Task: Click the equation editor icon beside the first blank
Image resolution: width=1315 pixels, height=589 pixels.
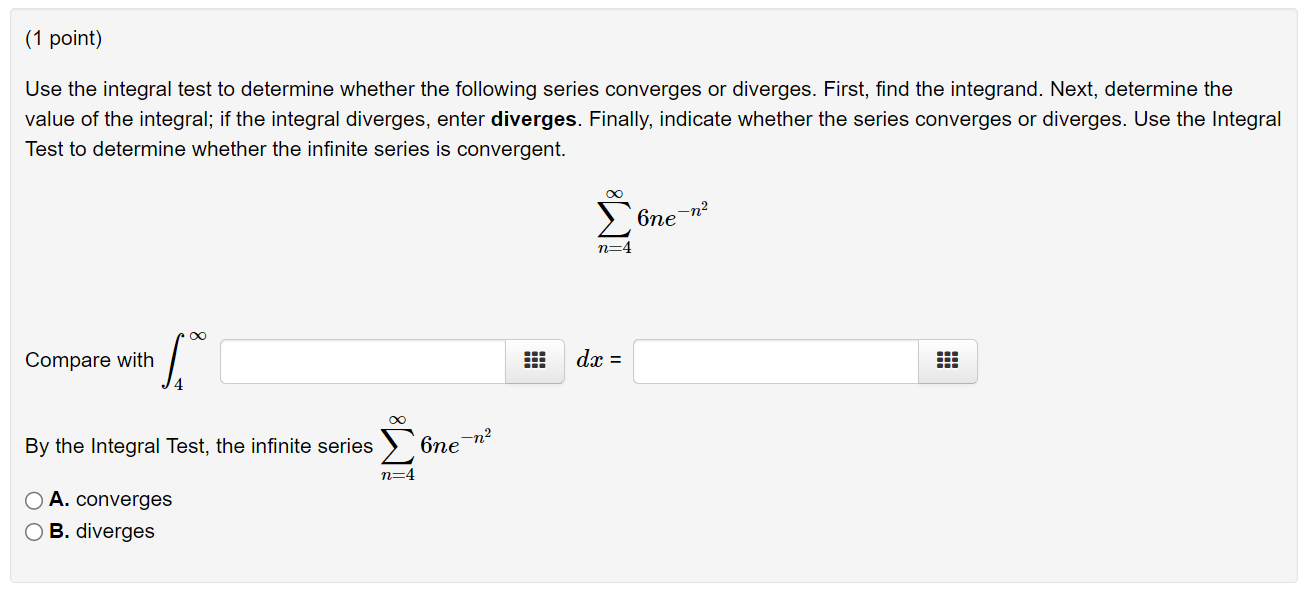Action: (x=534, y=361)
